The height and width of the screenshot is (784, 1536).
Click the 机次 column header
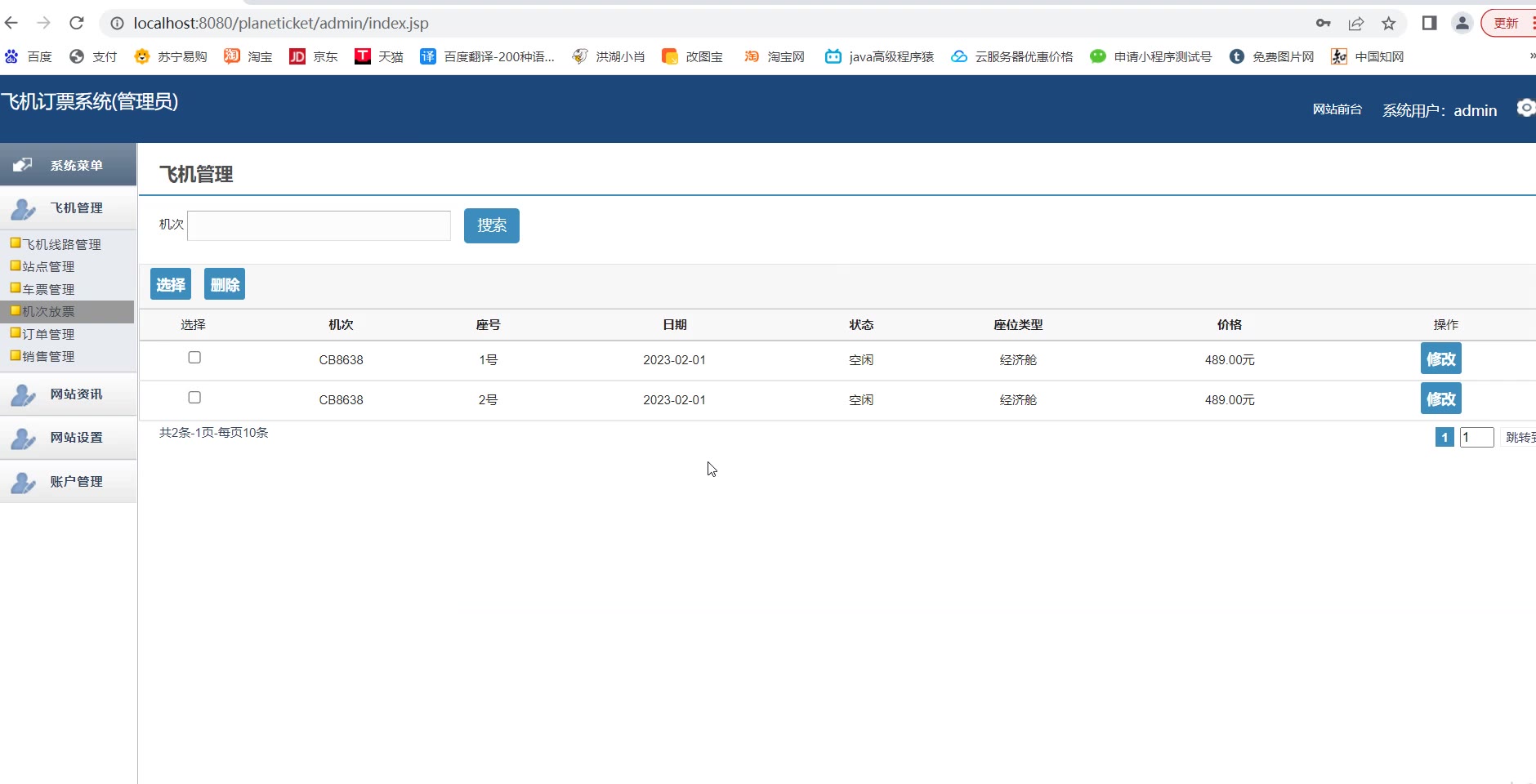[341, 324]
